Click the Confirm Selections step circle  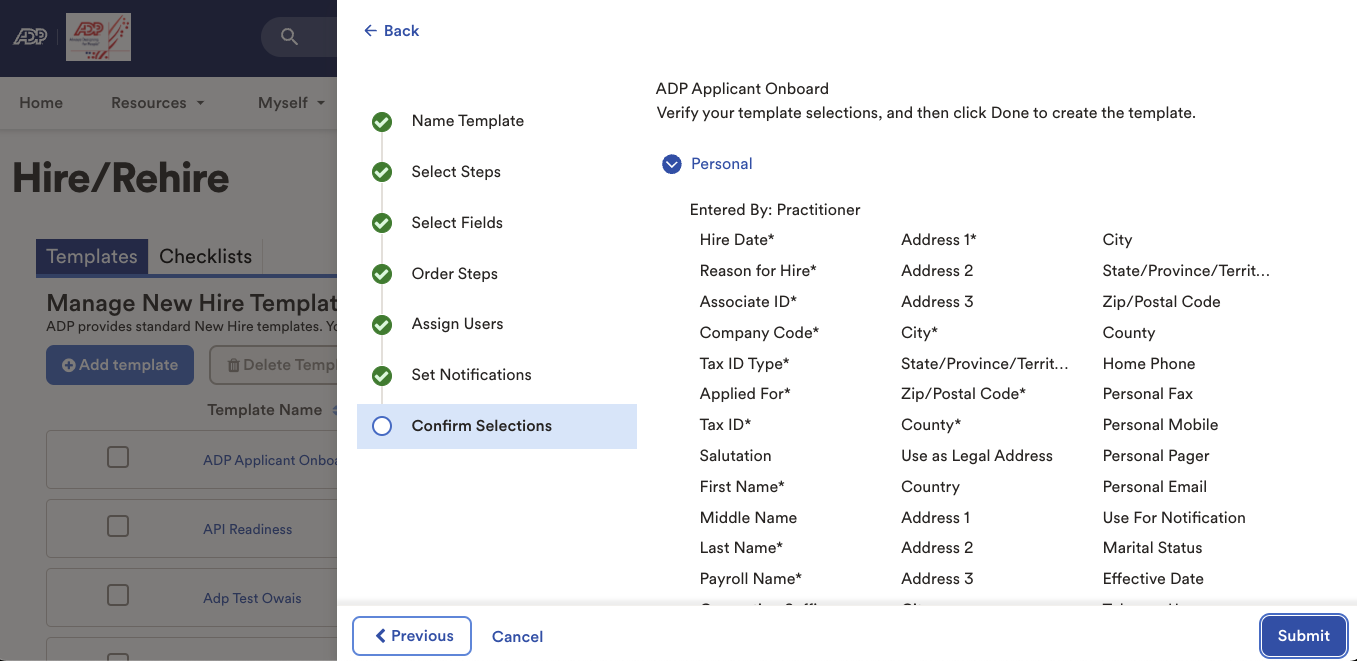coord(382,425)
